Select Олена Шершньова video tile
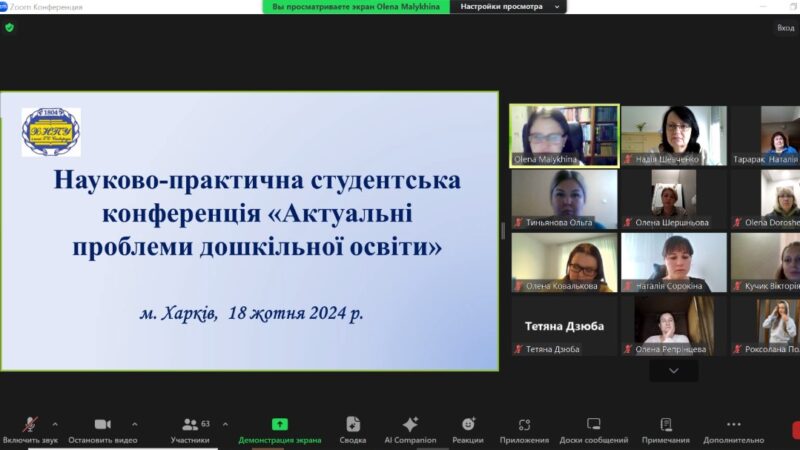The height and width of the screenshot is (450, 800). click(x=674, y=199)
